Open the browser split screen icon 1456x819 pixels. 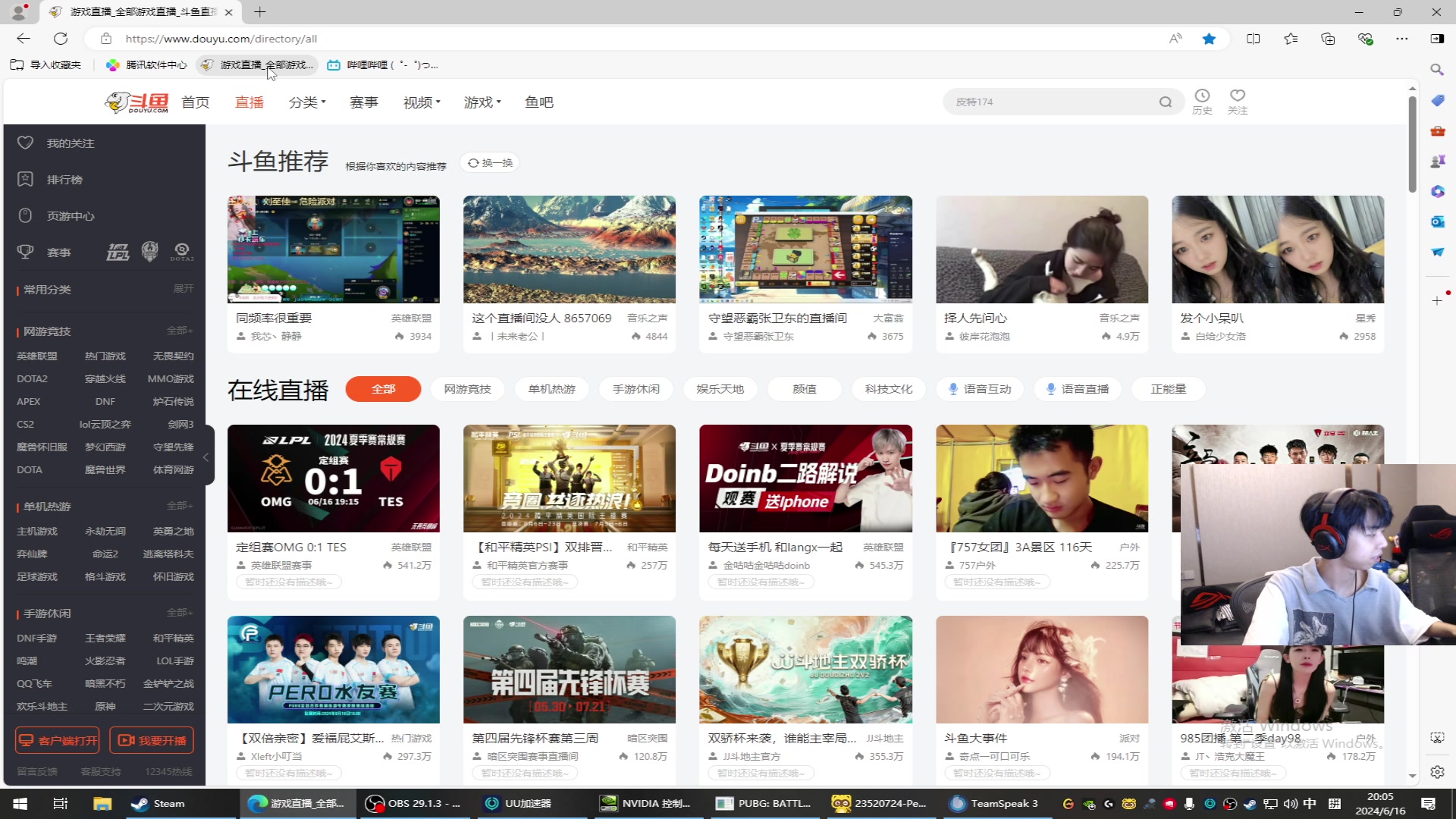(1254, 39)
